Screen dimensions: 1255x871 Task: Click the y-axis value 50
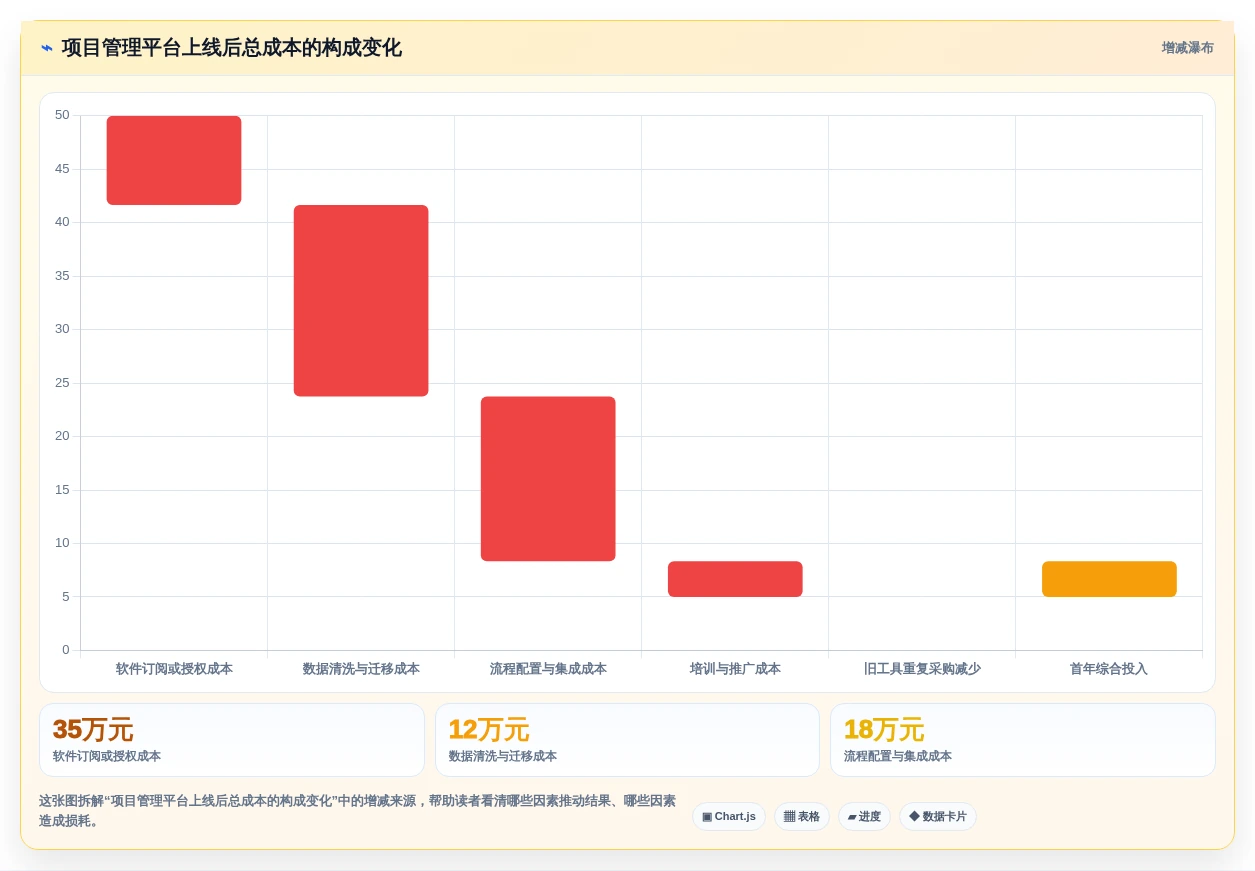click(62, 115)
